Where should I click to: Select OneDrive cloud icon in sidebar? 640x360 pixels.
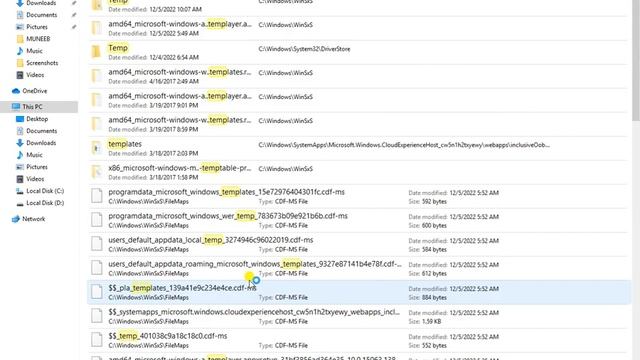tap(16, 91)
